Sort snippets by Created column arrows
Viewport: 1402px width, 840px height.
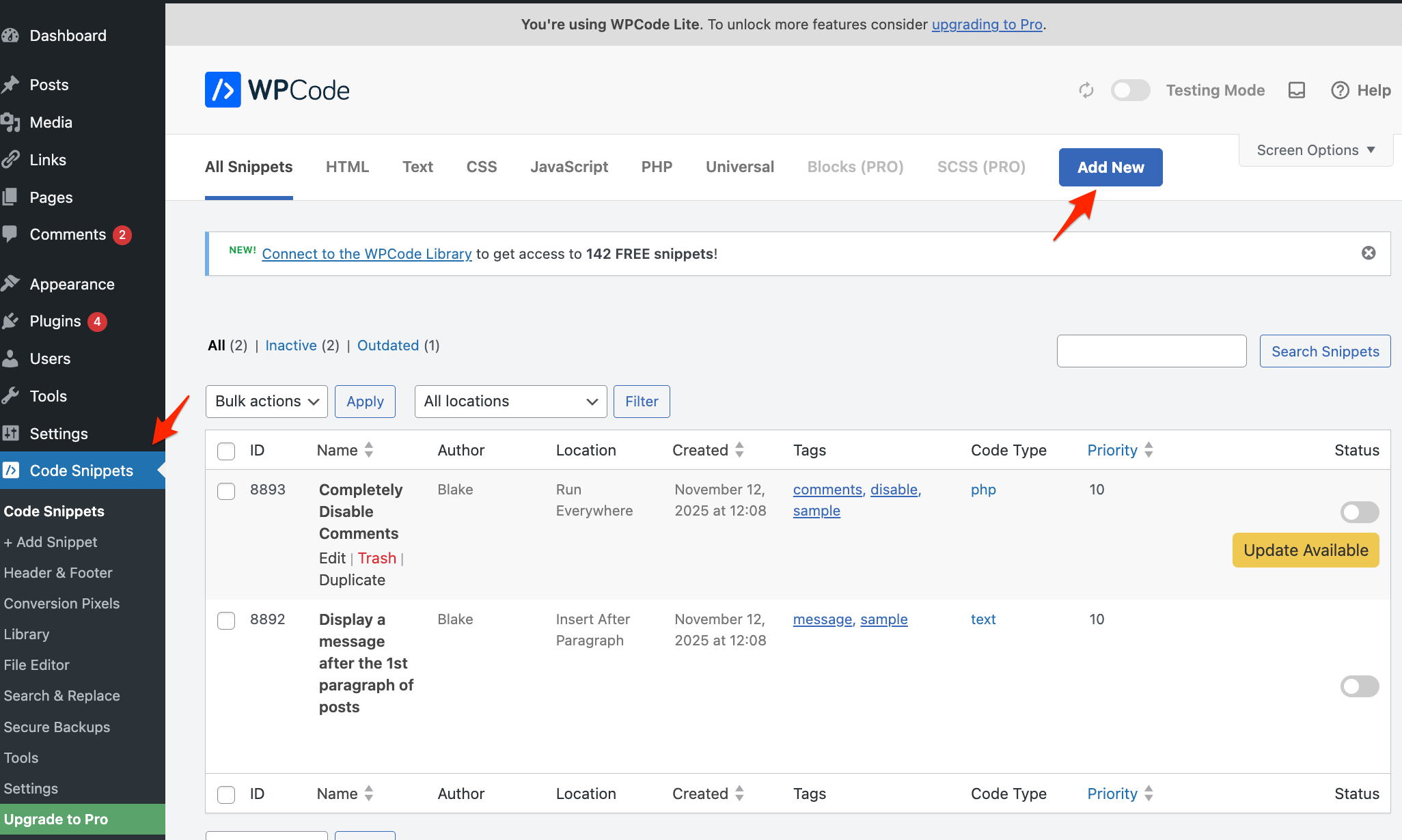(x=739, y=450)
